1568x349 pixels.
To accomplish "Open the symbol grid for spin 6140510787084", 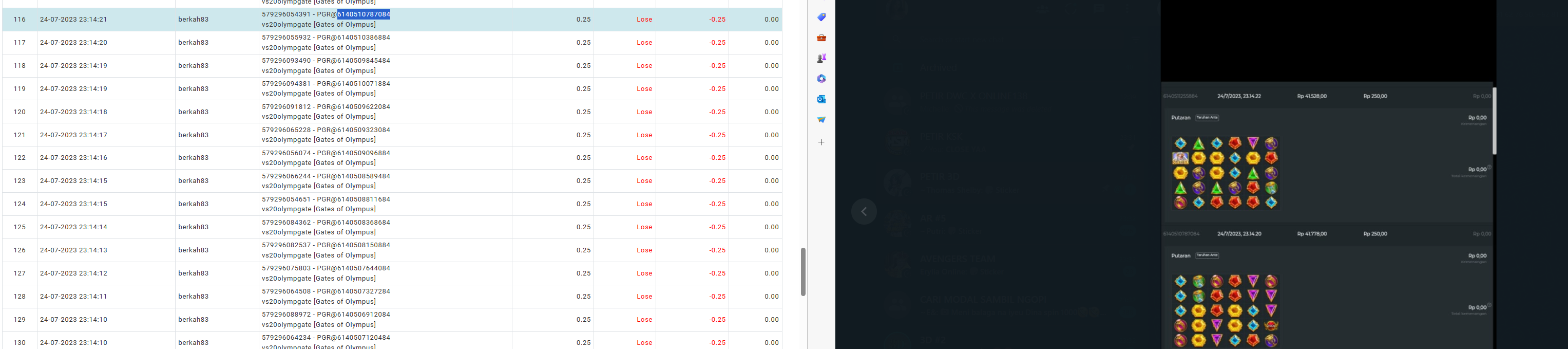I will click(1226, 310).
